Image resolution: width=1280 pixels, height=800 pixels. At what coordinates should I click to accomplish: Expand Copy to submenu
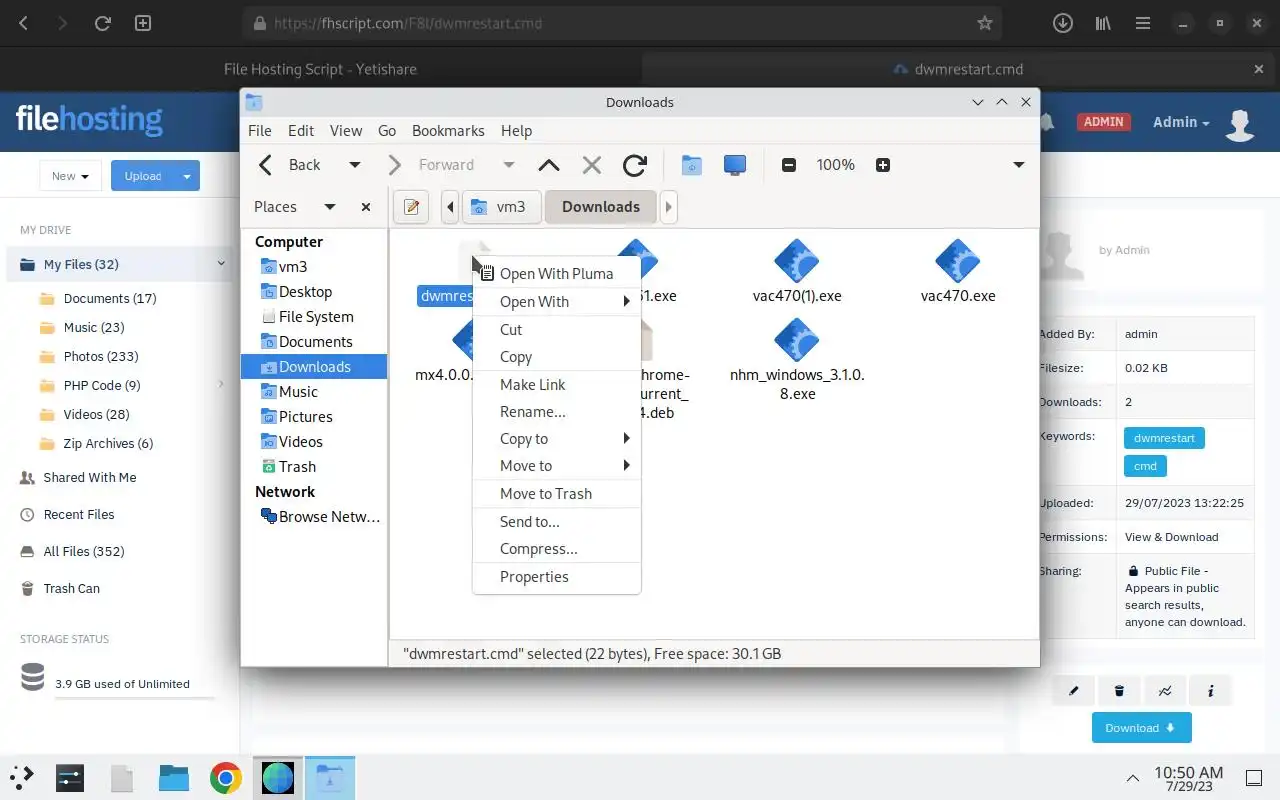coord(556,439)
